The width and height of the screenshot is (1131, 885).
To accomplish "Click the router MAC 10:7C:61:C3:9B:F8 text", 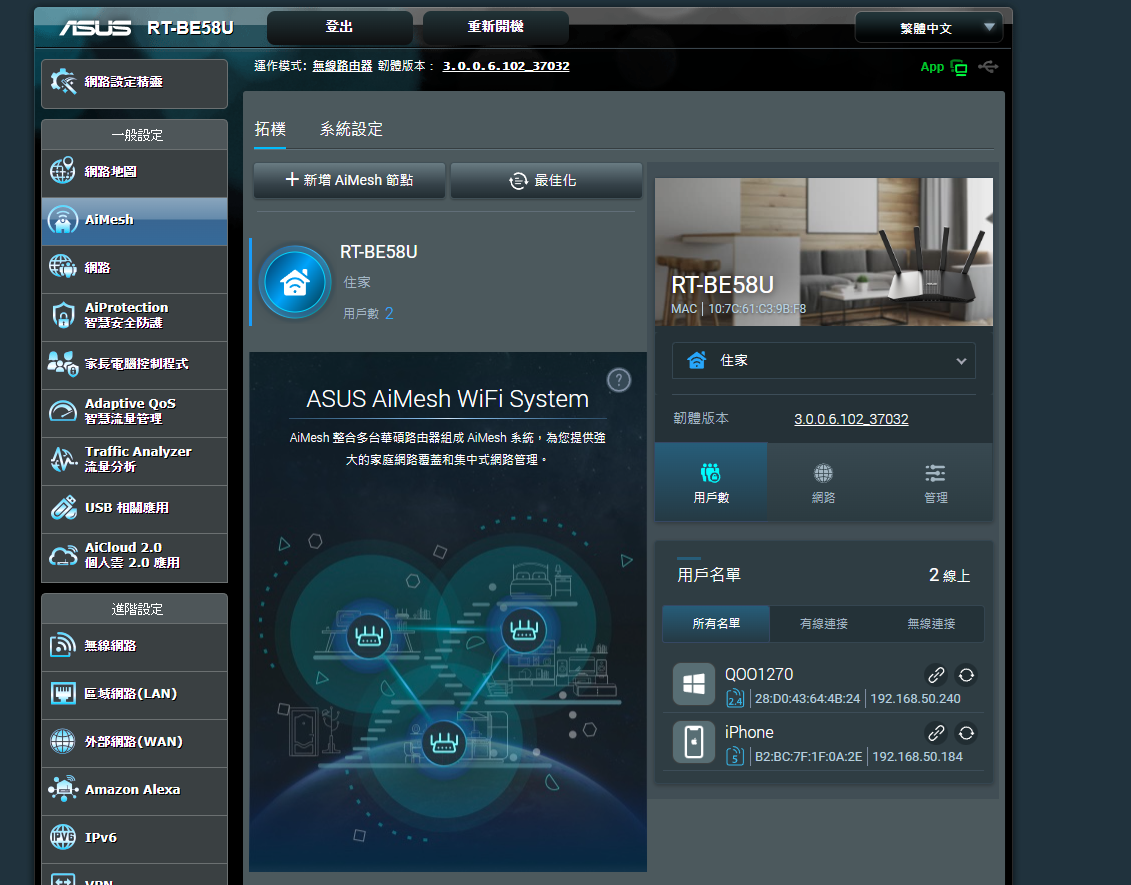I will click(757, 309).
